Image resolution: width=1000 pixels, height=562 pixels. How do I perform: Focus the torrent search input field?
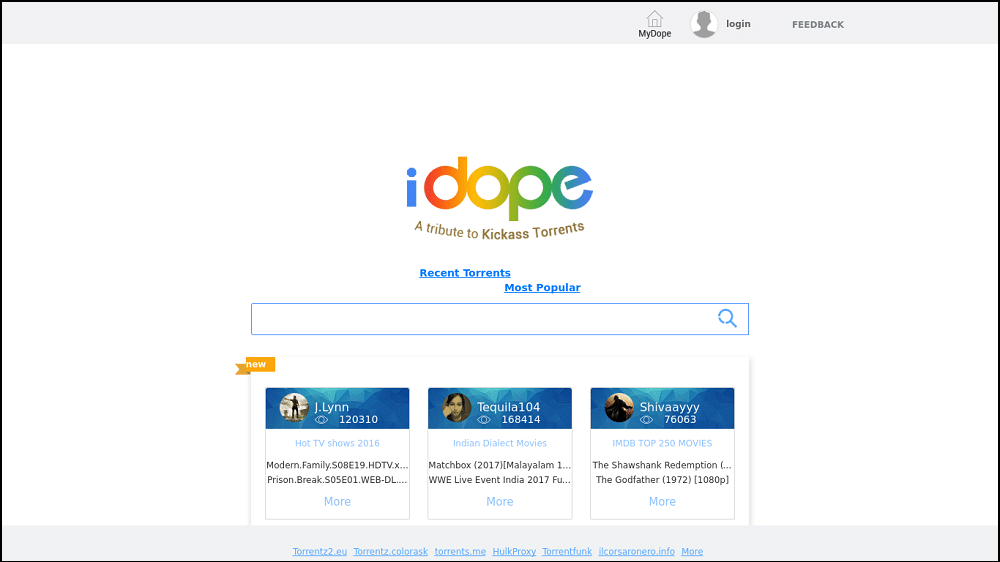[x=499, y=319]
